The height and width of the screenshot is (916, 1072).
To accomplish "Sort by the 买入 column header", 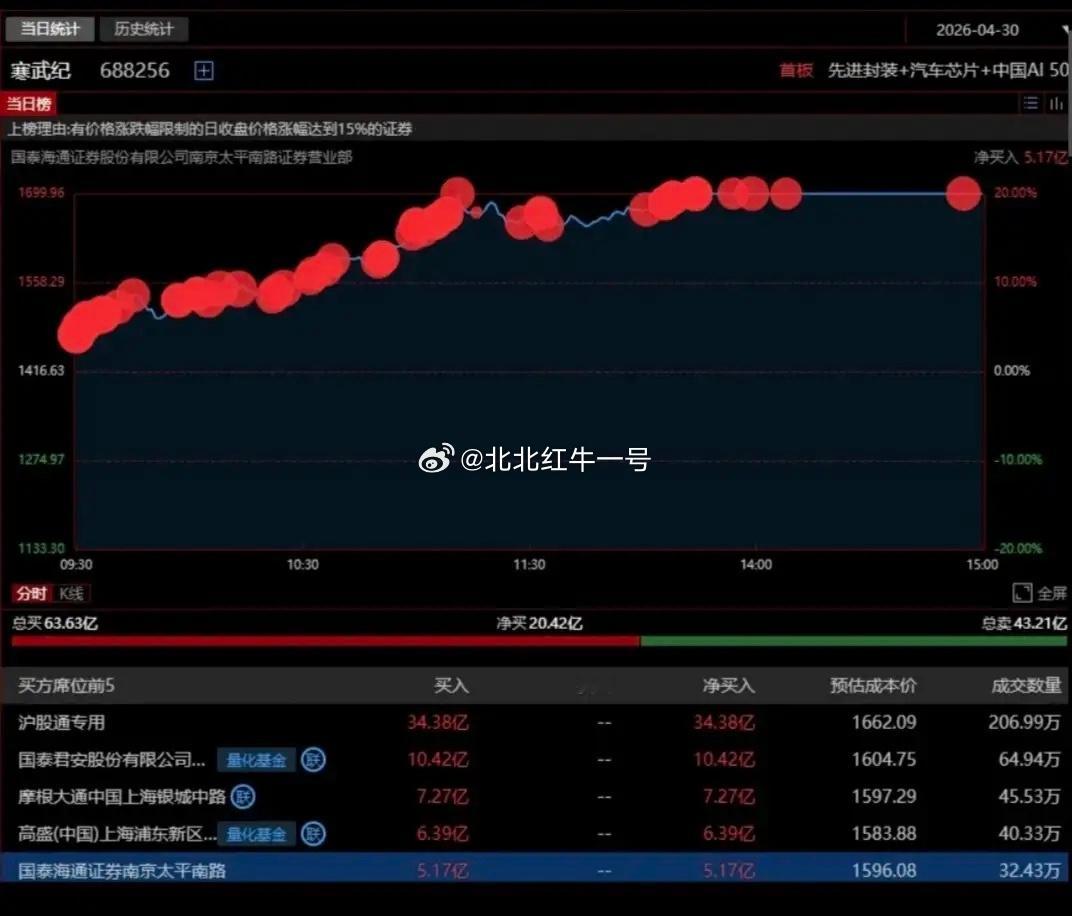I will point(451,686).
